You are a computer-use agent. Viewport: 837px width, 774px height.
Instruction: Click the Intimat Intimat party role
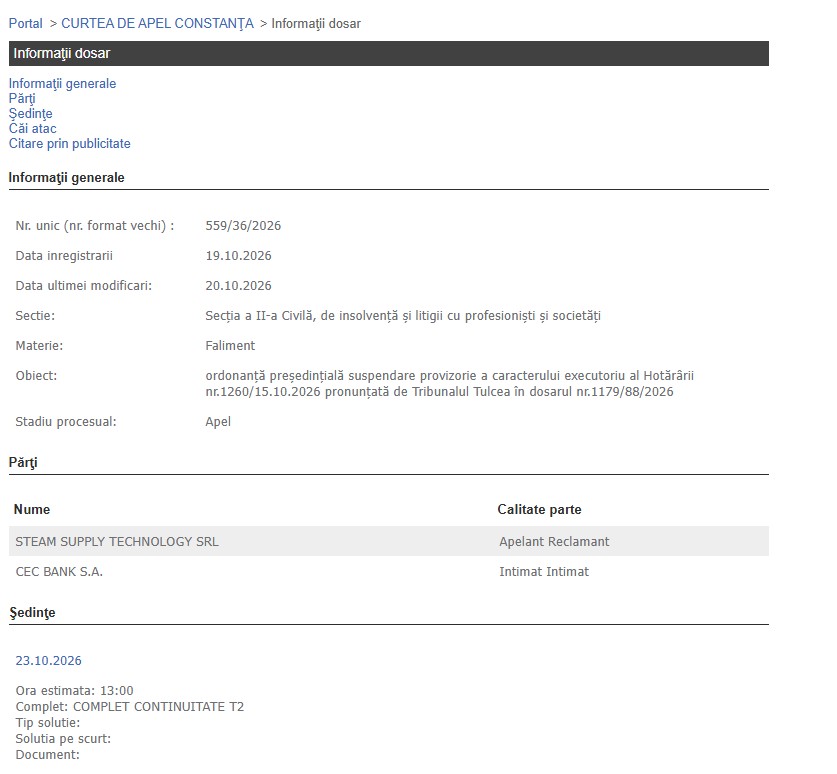click(x=544, y=571)
